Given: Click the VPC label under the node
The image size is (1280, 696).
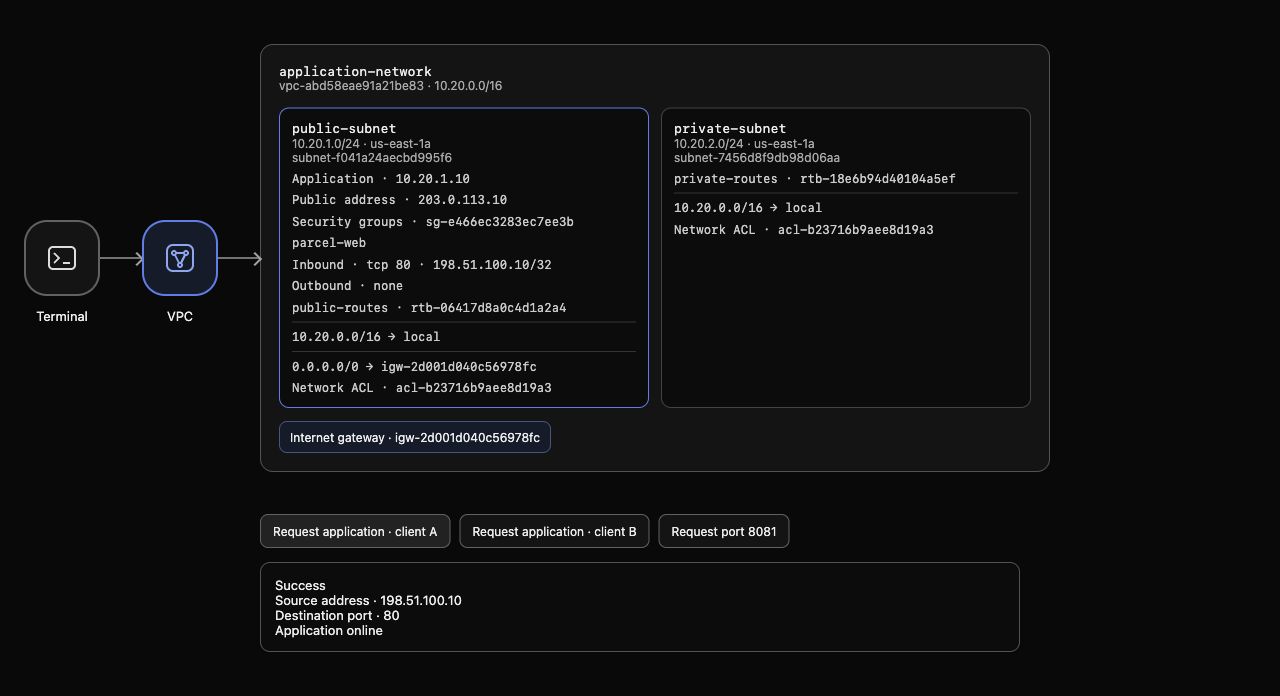Looking at the screenshot, I should tap(180, 317).
